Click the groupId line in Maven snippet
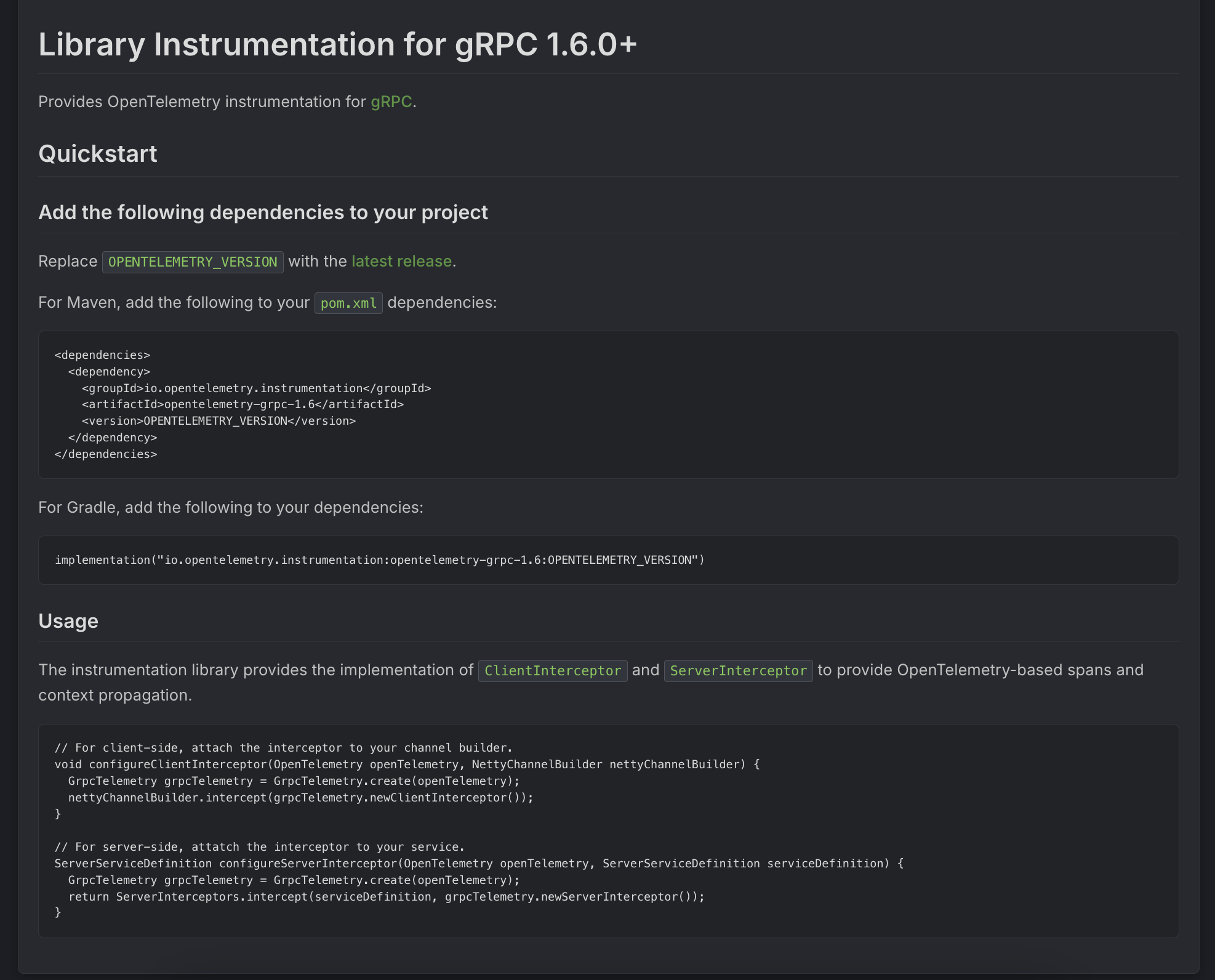This screenshot has height=980, width=1215. (x=256, y=388)
